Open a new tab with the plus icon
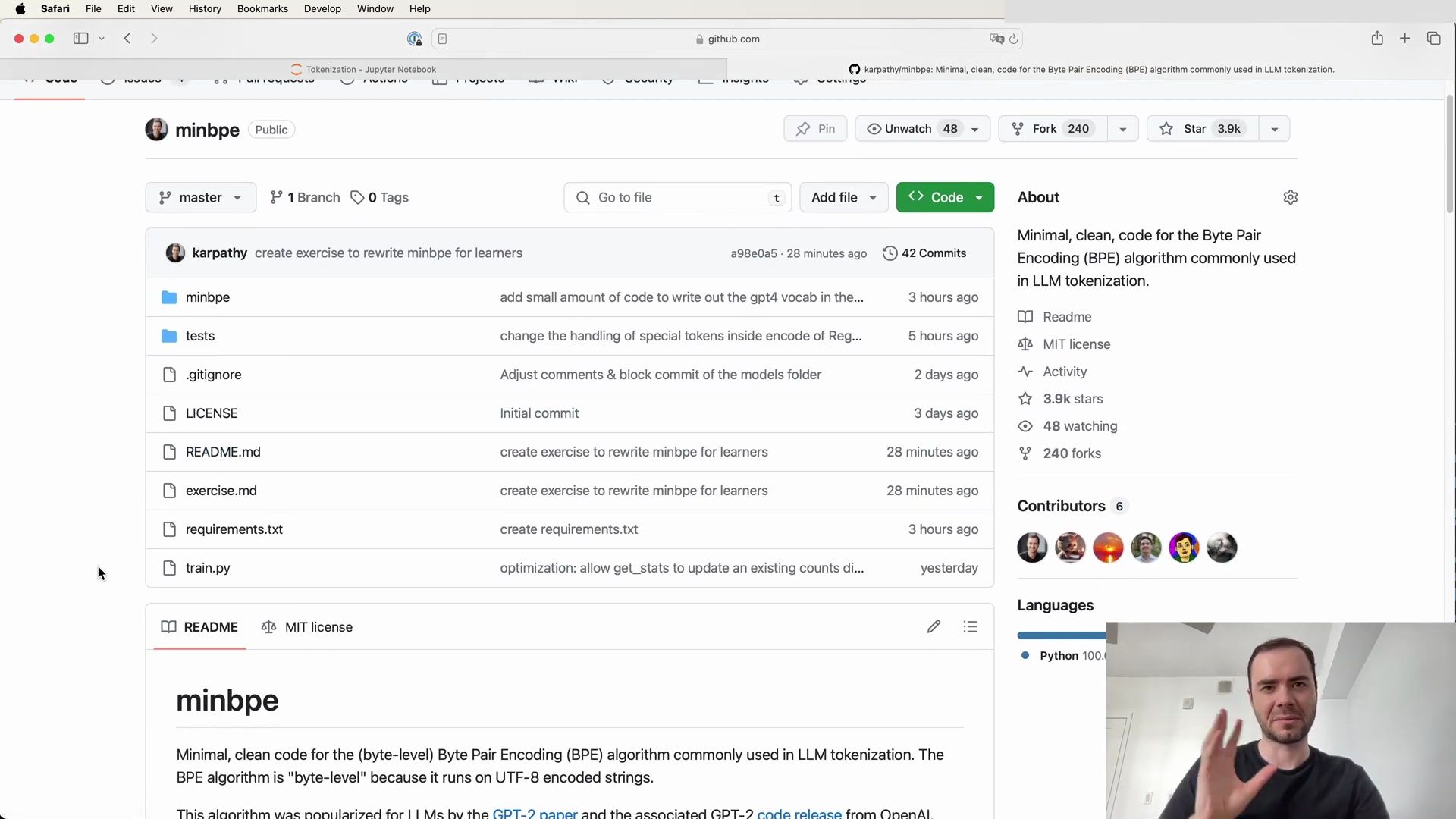 point(1405,39)
